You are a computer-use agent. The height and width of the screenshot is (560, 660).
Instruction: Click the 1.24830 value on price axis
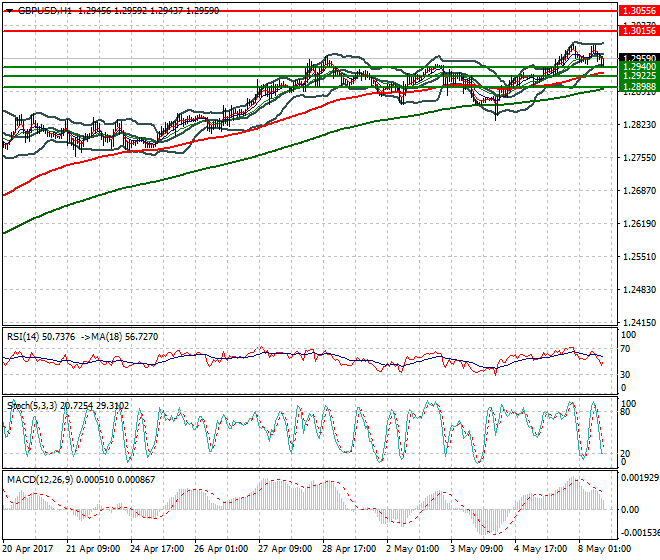click(639, 290)
